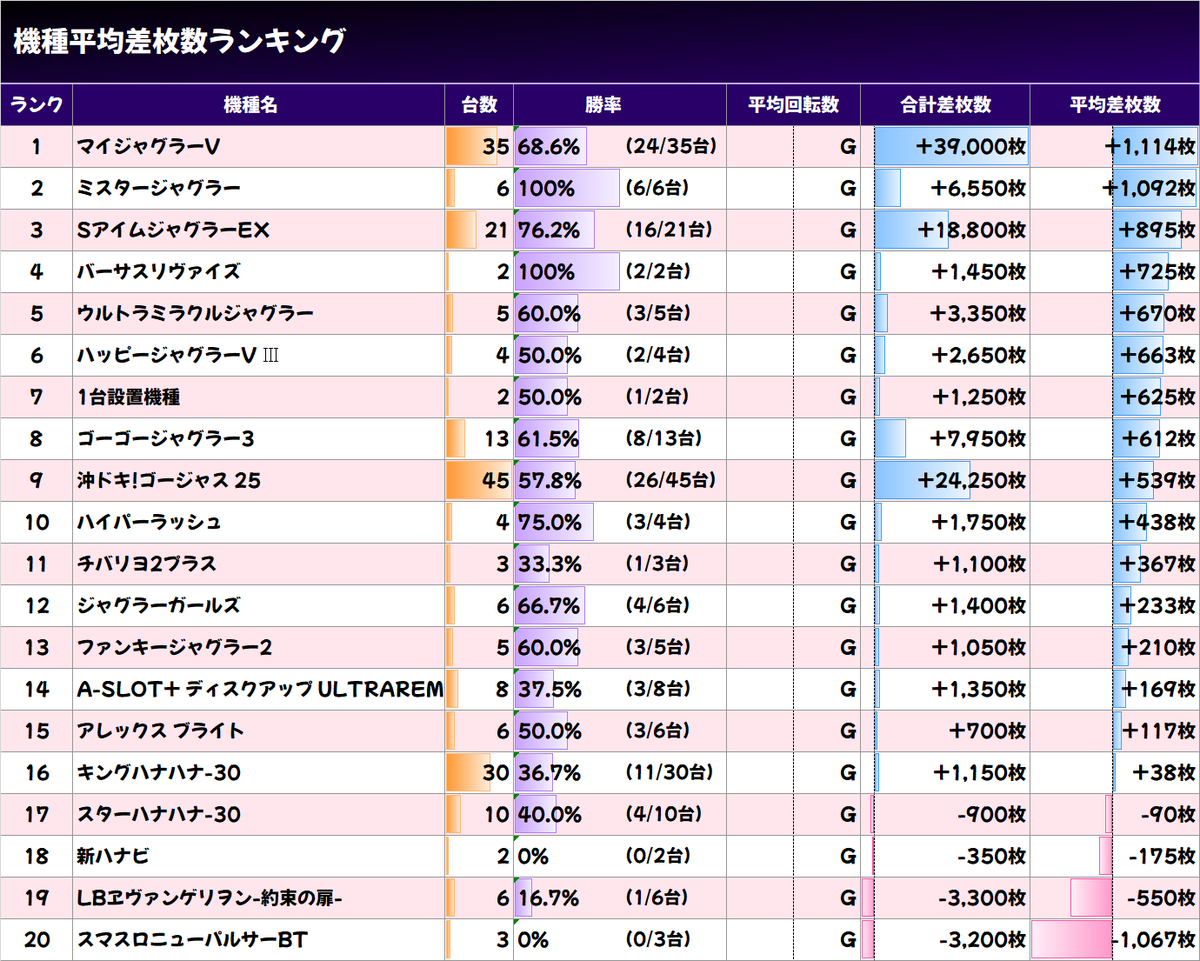This screenshot has width=1200, height=961.
Task: Click the -1,067枚 average difference value
Action: tap(1154, 940)
